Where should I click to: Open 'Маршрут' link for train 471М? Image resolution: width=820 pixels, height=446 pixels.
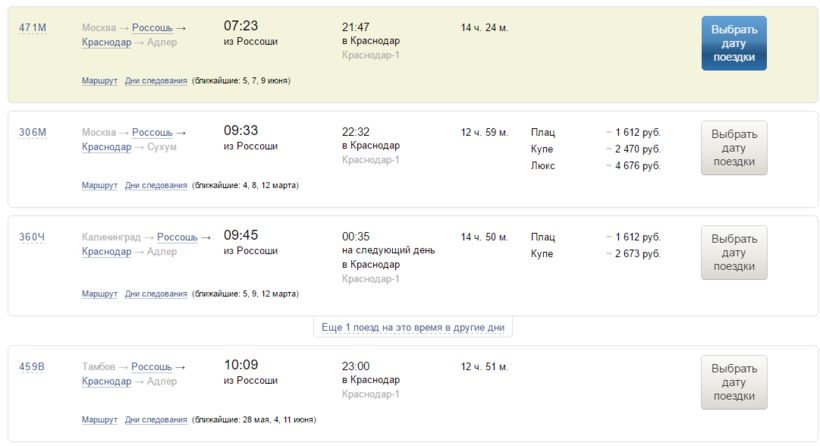coord(99,81)
